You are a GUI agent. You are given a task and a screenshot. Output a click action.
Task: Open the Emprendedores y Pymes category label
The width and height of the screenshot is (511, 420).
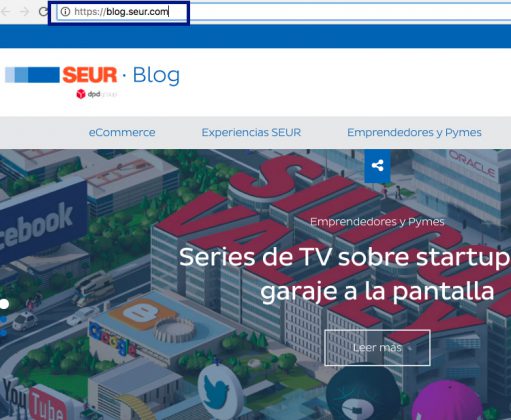click(x=377, y=222)
